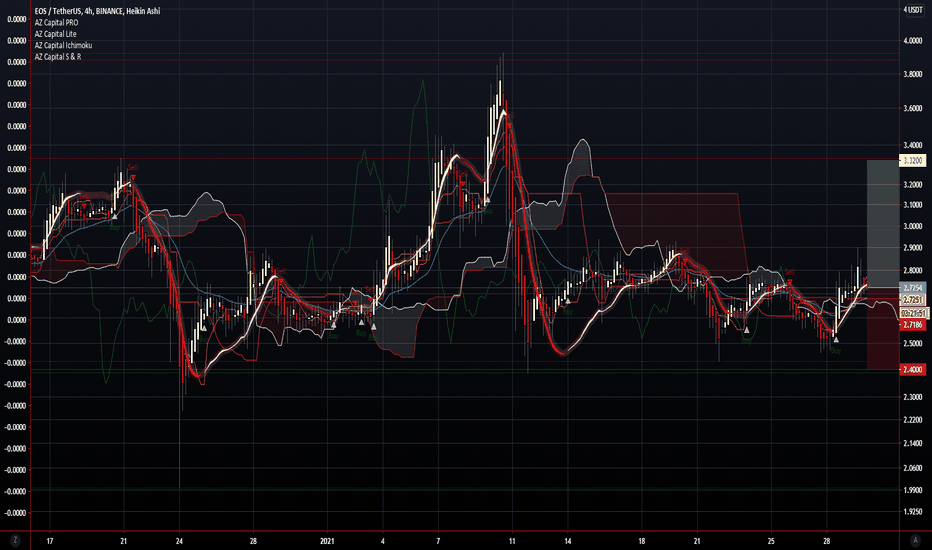Click the 2021 date label on time axis
Screen dimensions: 932x550
327,541
